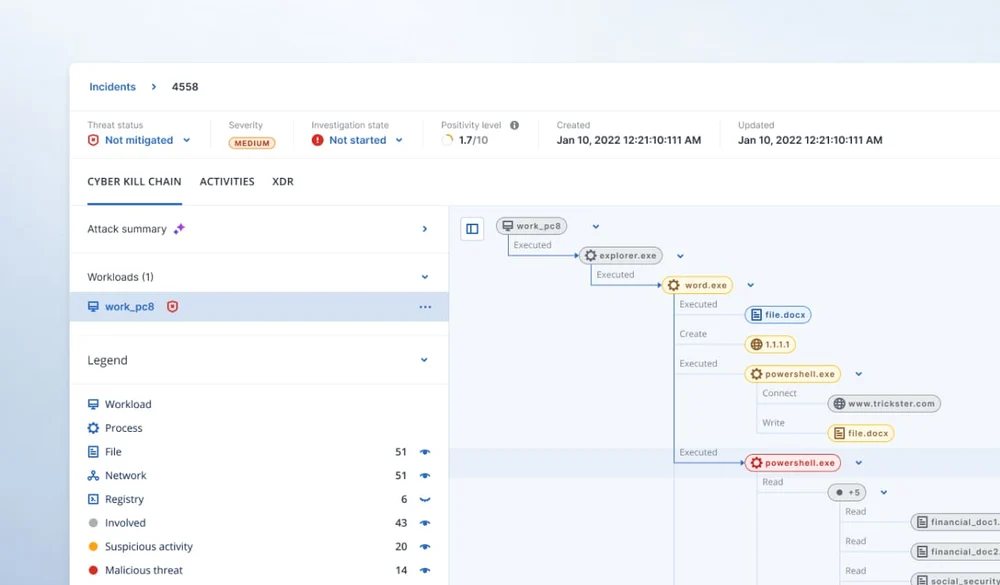Collapse the work_pc8 node chevron
The width and height of the screenshot is (1000, 585).
click(x=596, y=226)
